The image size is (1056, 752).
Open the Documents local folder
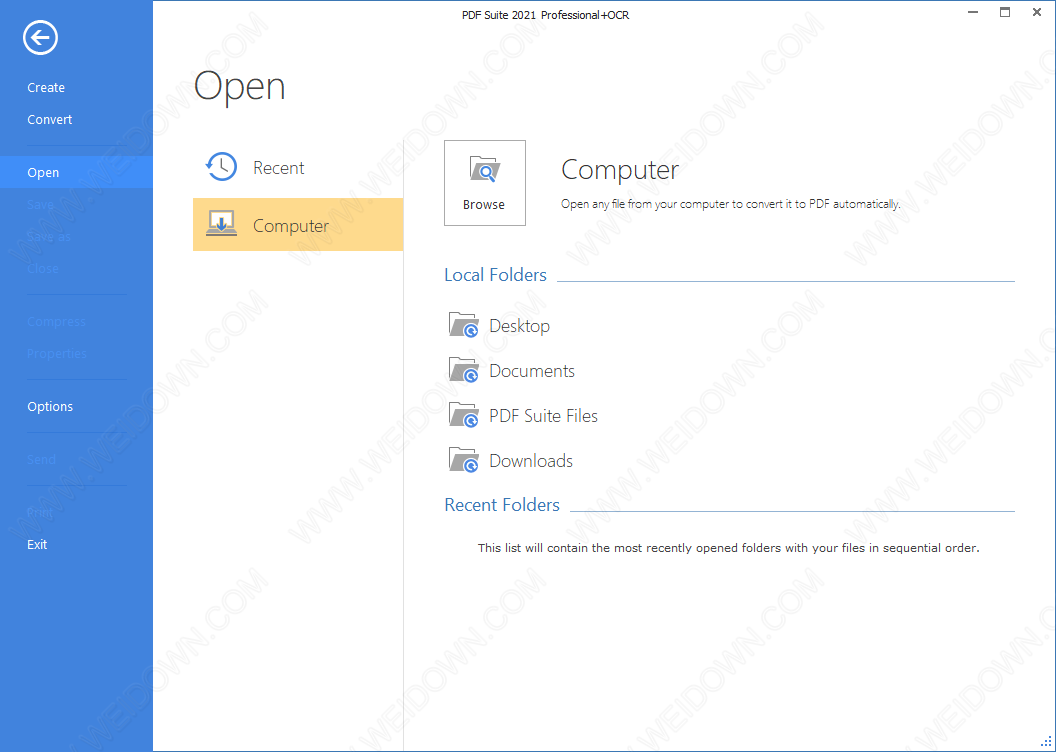coord(531,371)
